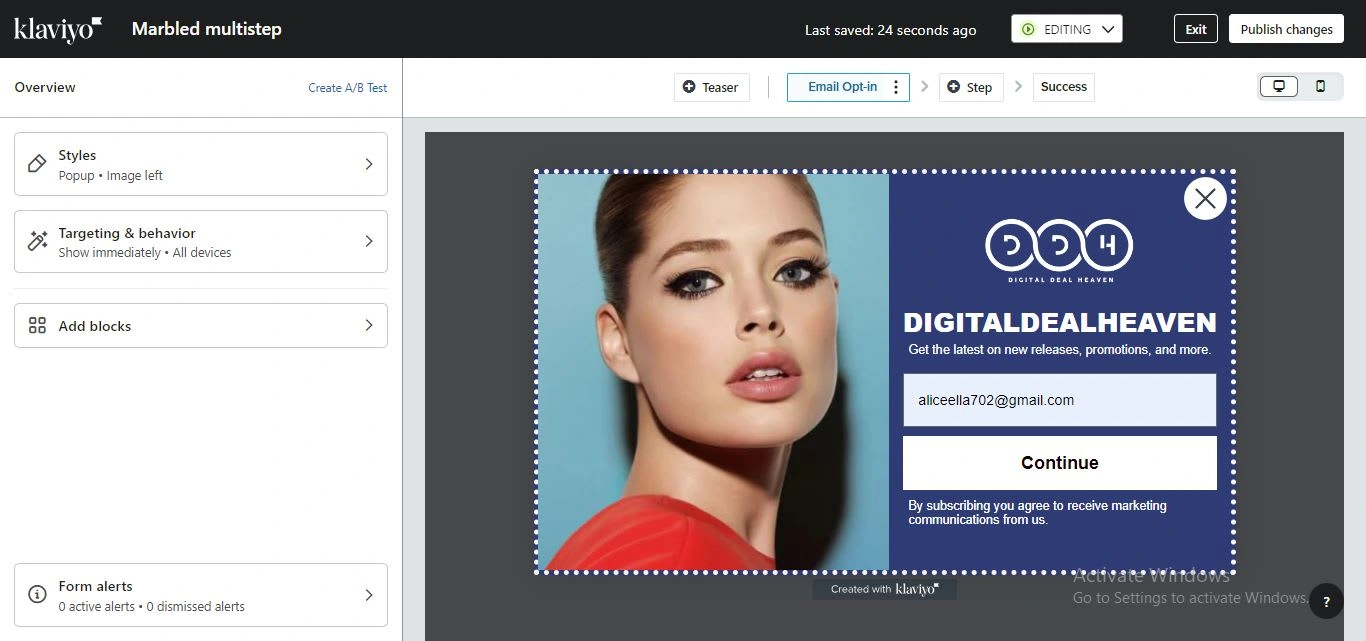Add a new Step
The height and width of the screenshot is (641, 1366).
click(x=970, y=87)
